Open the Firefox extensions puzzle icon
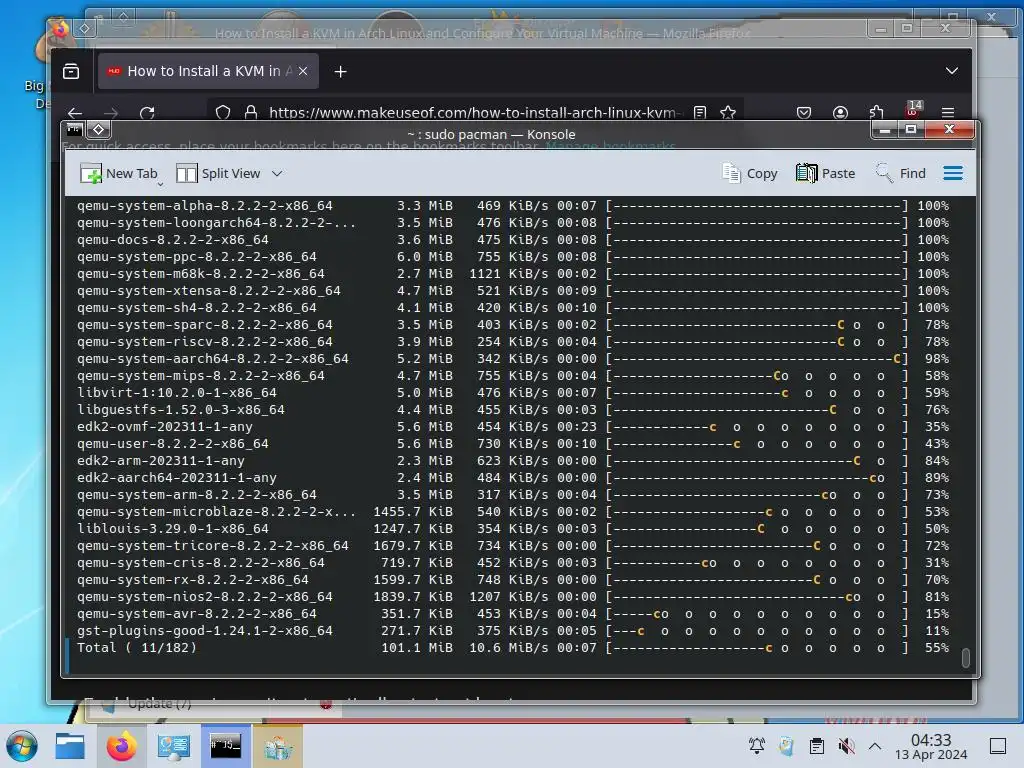The image size is (1024, 768). (876, 112)
